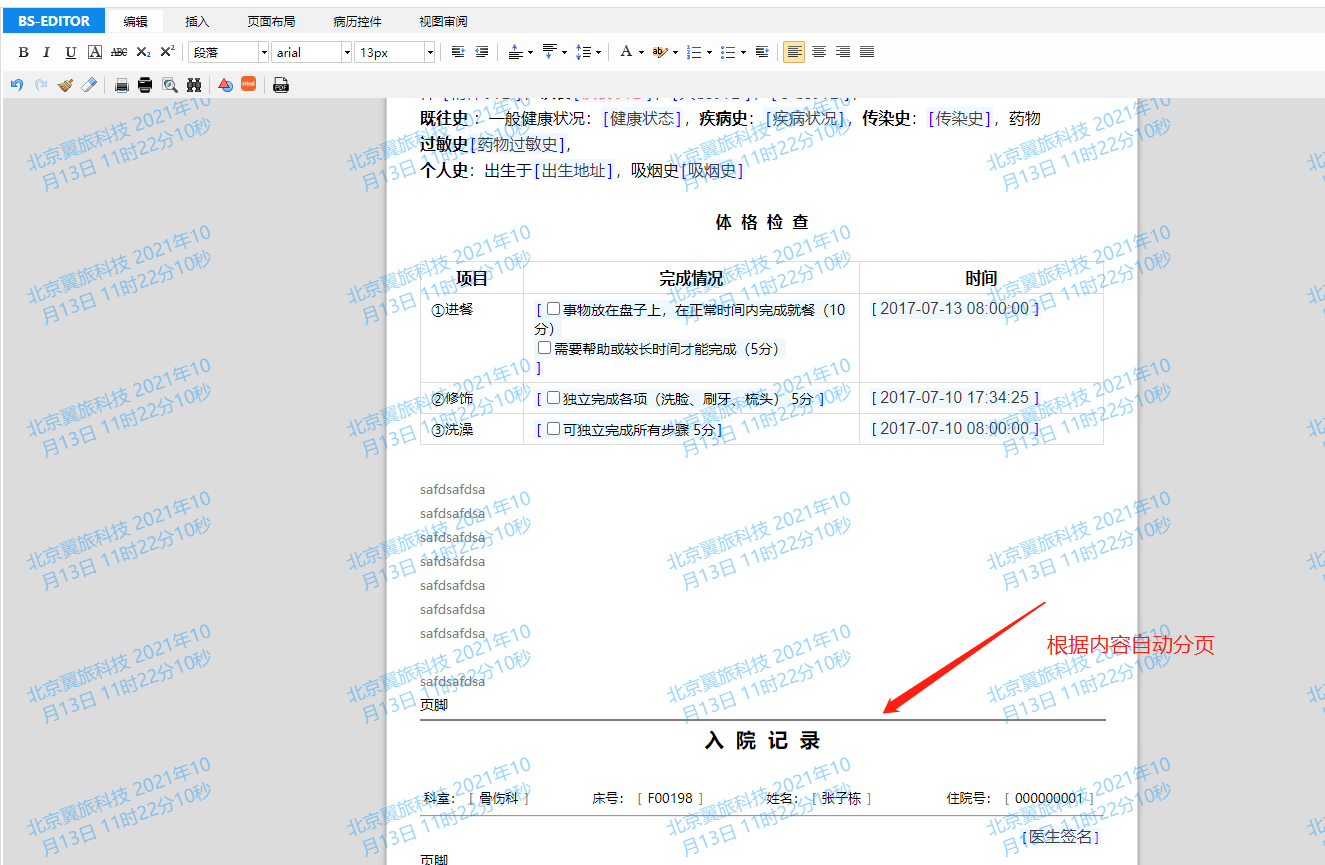
Task: Select the Undo icon
Action: tap(17, 84)
